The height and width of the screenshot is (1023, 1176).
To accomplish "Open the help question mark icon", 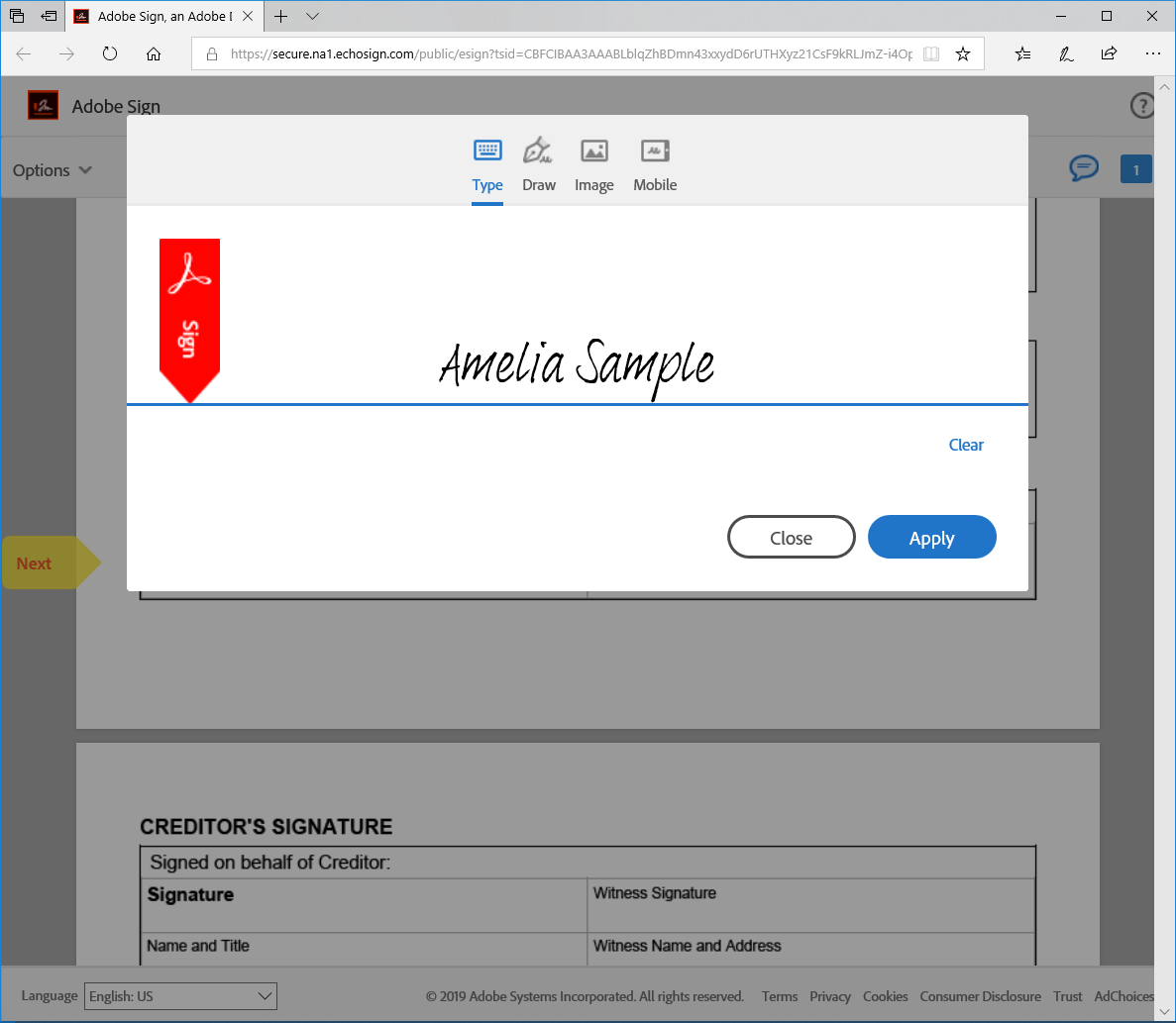I will (x=1142, y=106).
